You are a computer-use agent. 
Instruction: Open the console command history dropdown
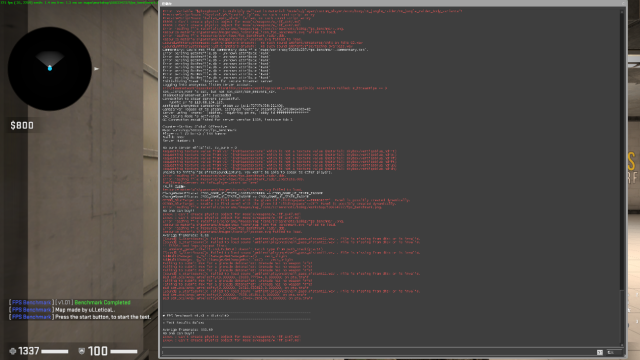point(600,352)
